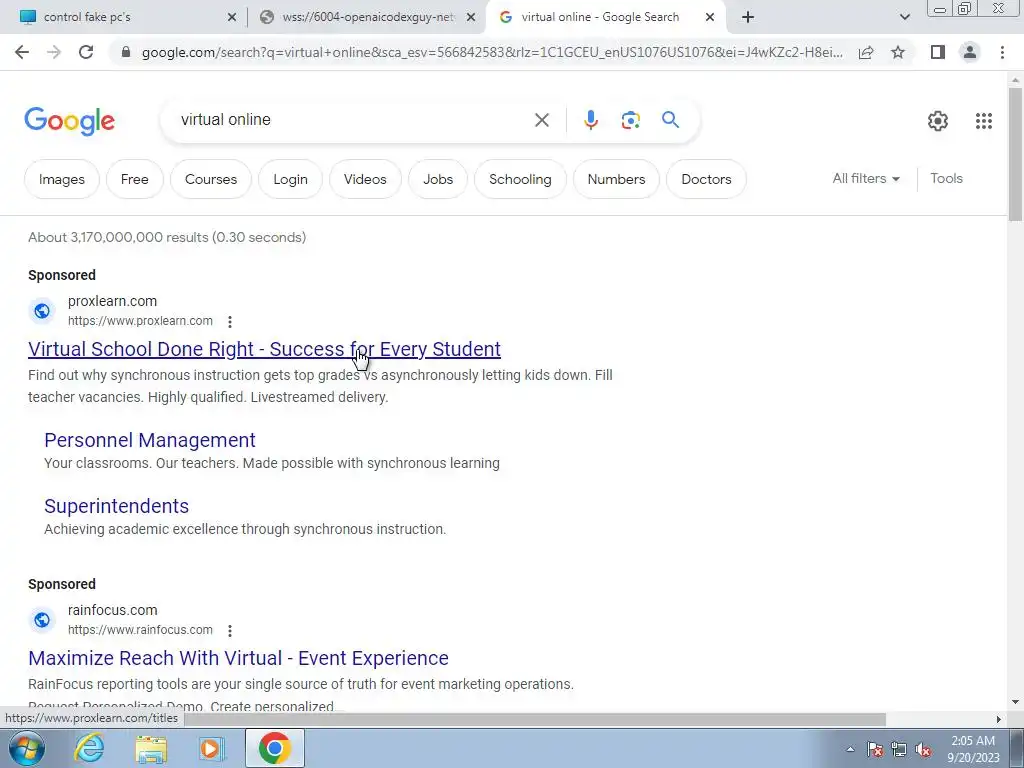Apply the Numbers filter chip

(x=616, y=179)
